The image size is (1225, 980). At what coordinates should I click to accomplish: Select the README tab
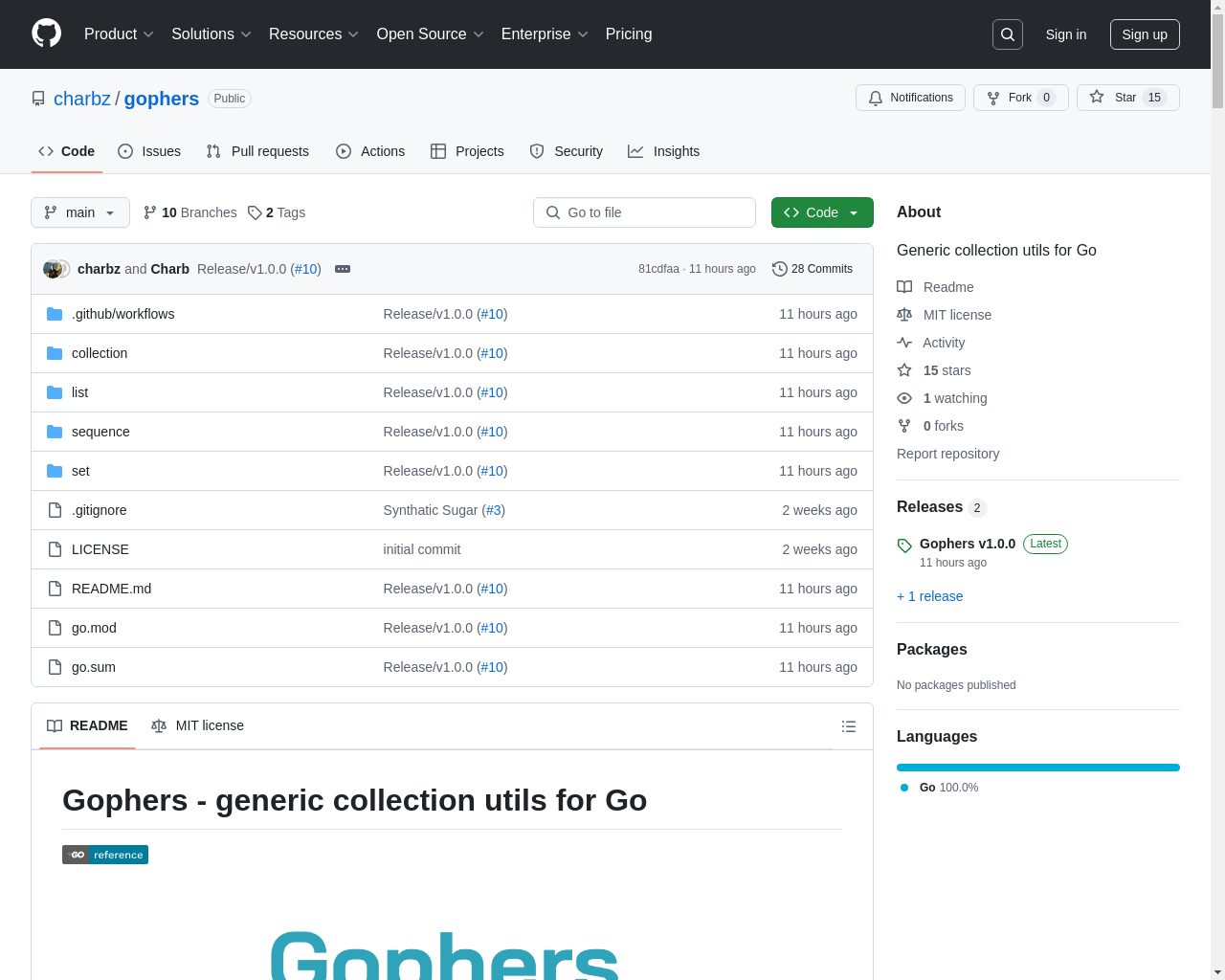tap(87, 726)
